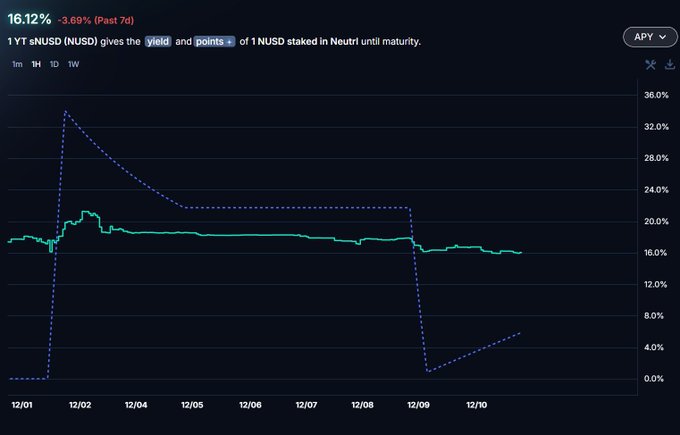Image resolution: width=680 pixels, height=435 pixels.
Task: Click the 0.0% y-axis label
Action: tap(655, 379)
